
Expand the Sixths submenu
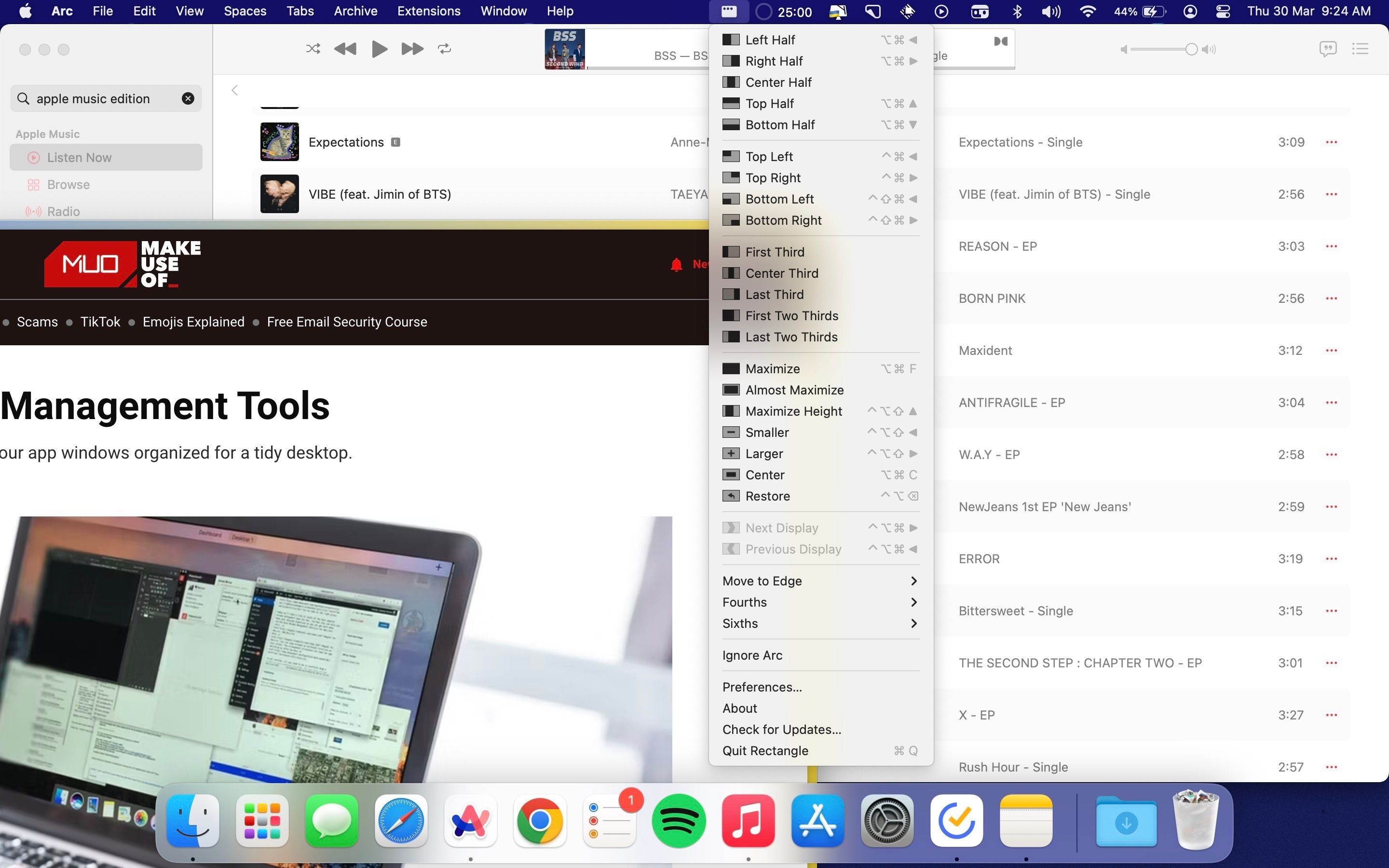820,624
